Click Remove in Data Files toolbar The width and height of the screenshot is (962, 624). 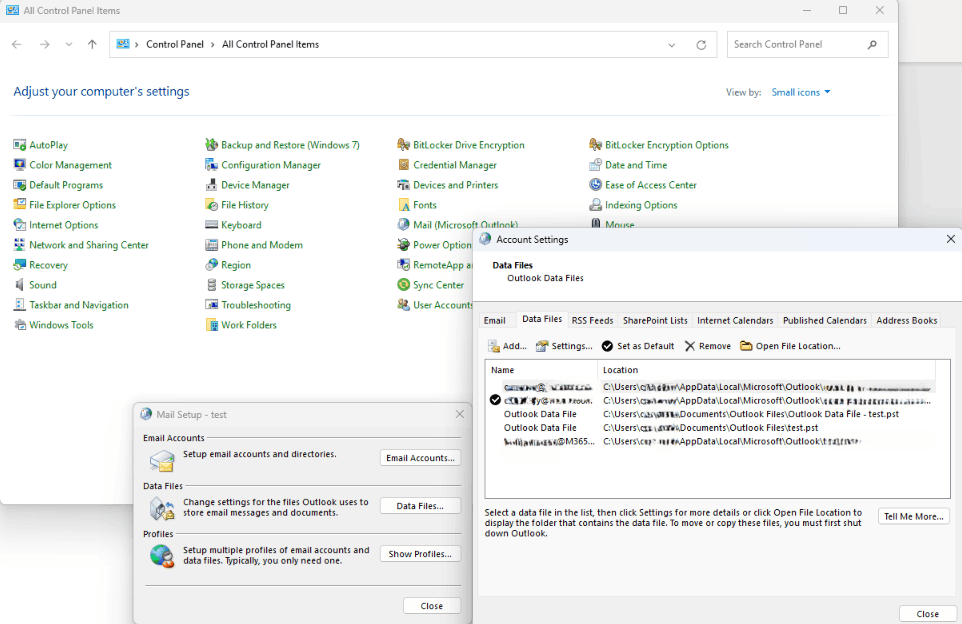point(707,346)
